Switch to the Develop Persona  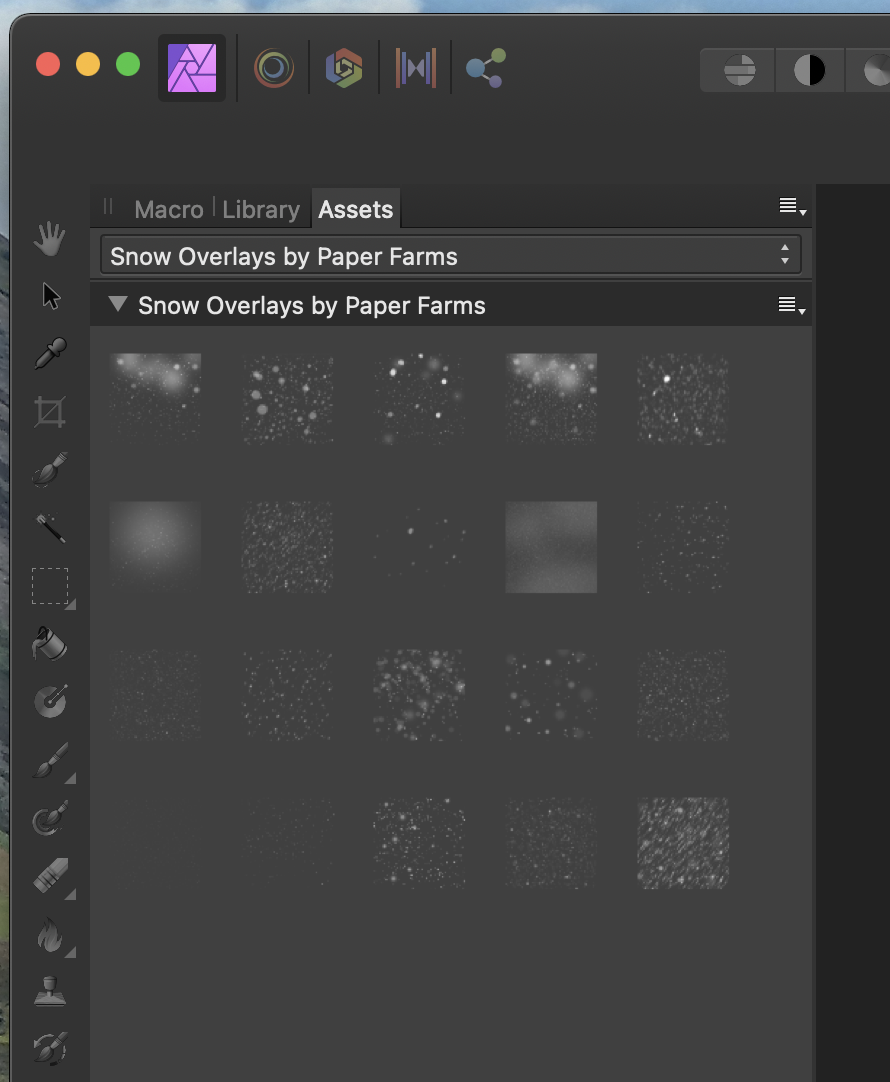[344, 68]
